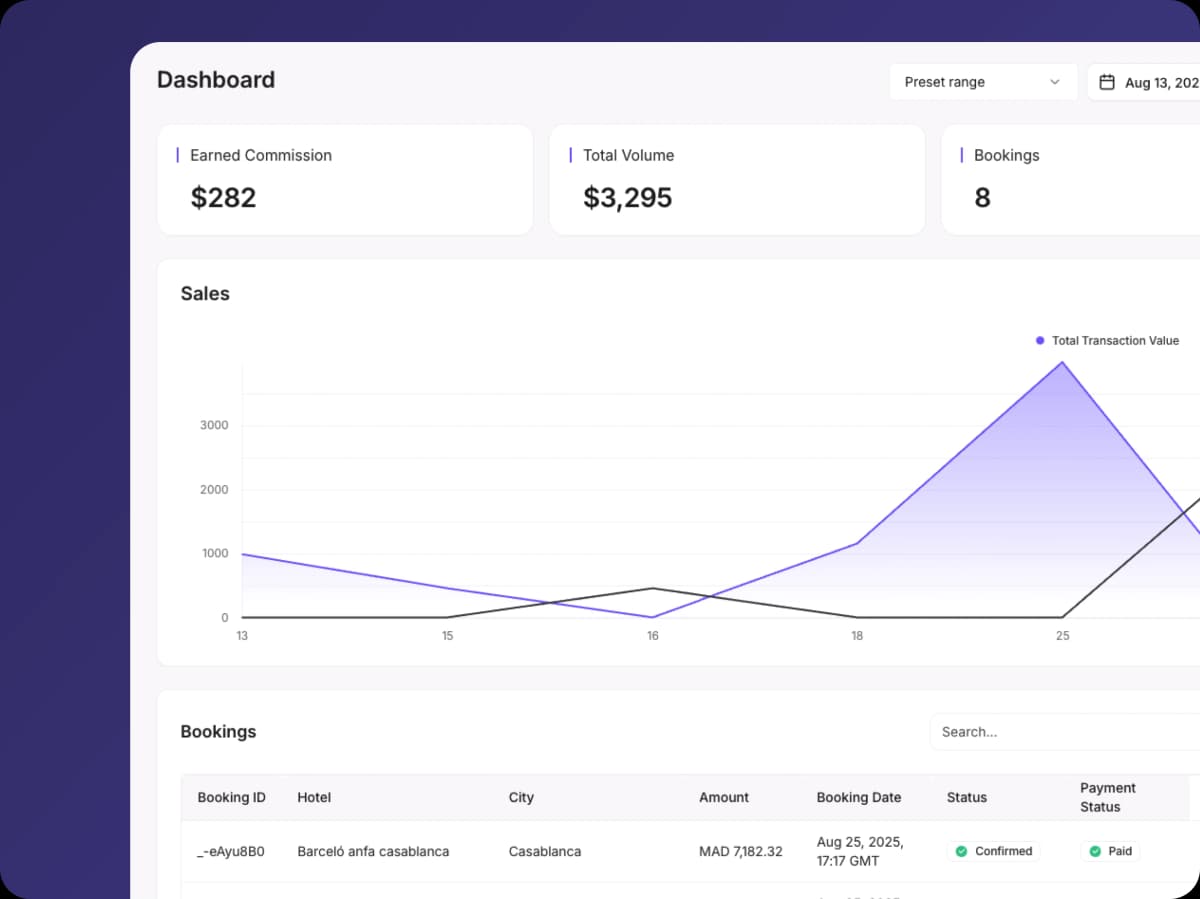The image size is (1200, 899).
Task: Sort by the Payment Status column header
Action: tap(1107, 797)
